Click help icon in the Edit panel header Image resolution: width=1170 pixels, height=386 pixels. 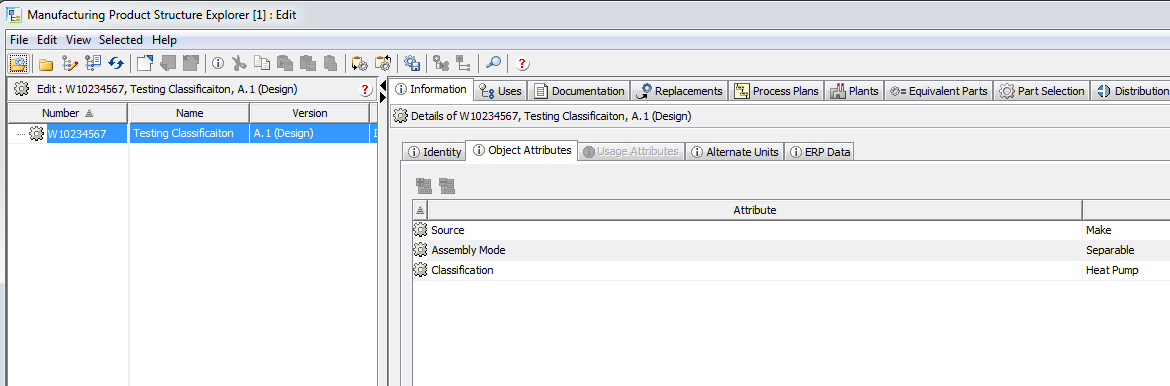(x=366, y=90)
